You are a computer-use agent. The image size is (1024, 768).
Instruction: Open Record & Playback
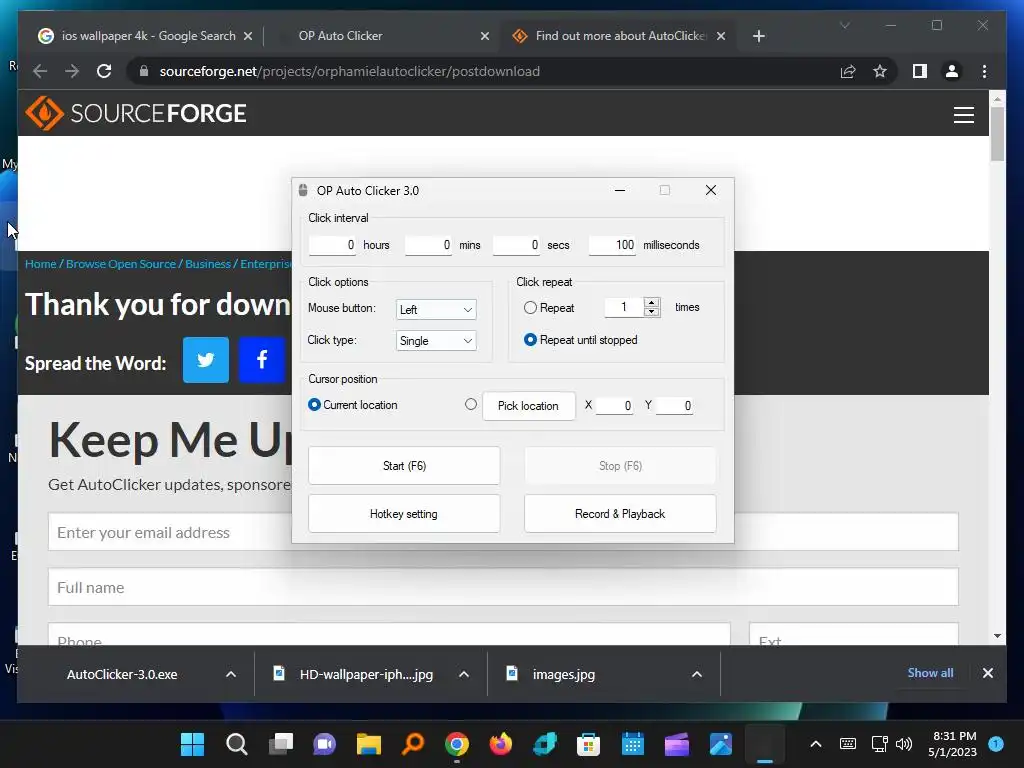click(620, 514)
